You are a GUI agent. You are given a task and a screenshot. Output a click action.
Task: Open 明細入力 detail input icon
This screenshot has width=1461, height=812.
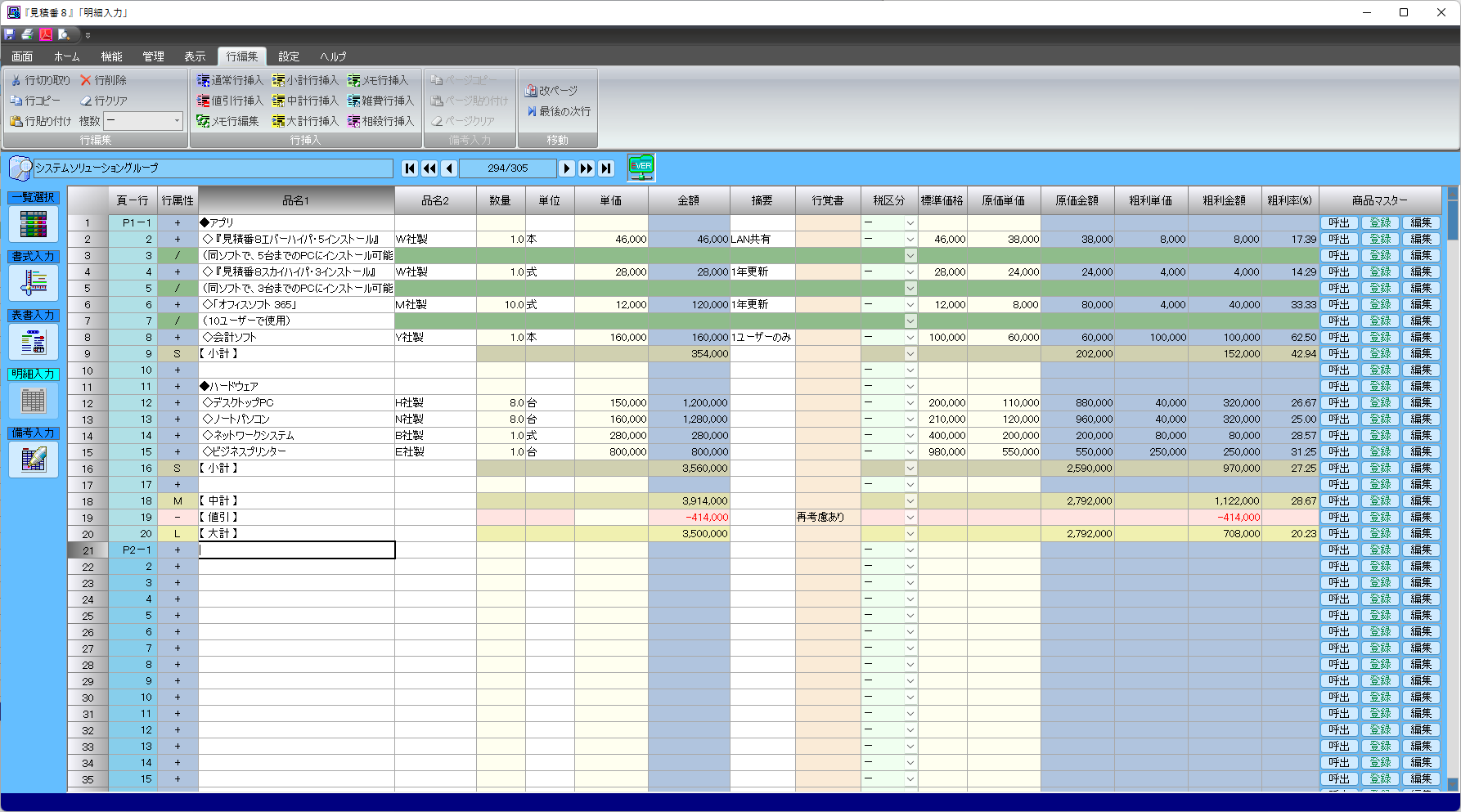click(x=34, y=400)
